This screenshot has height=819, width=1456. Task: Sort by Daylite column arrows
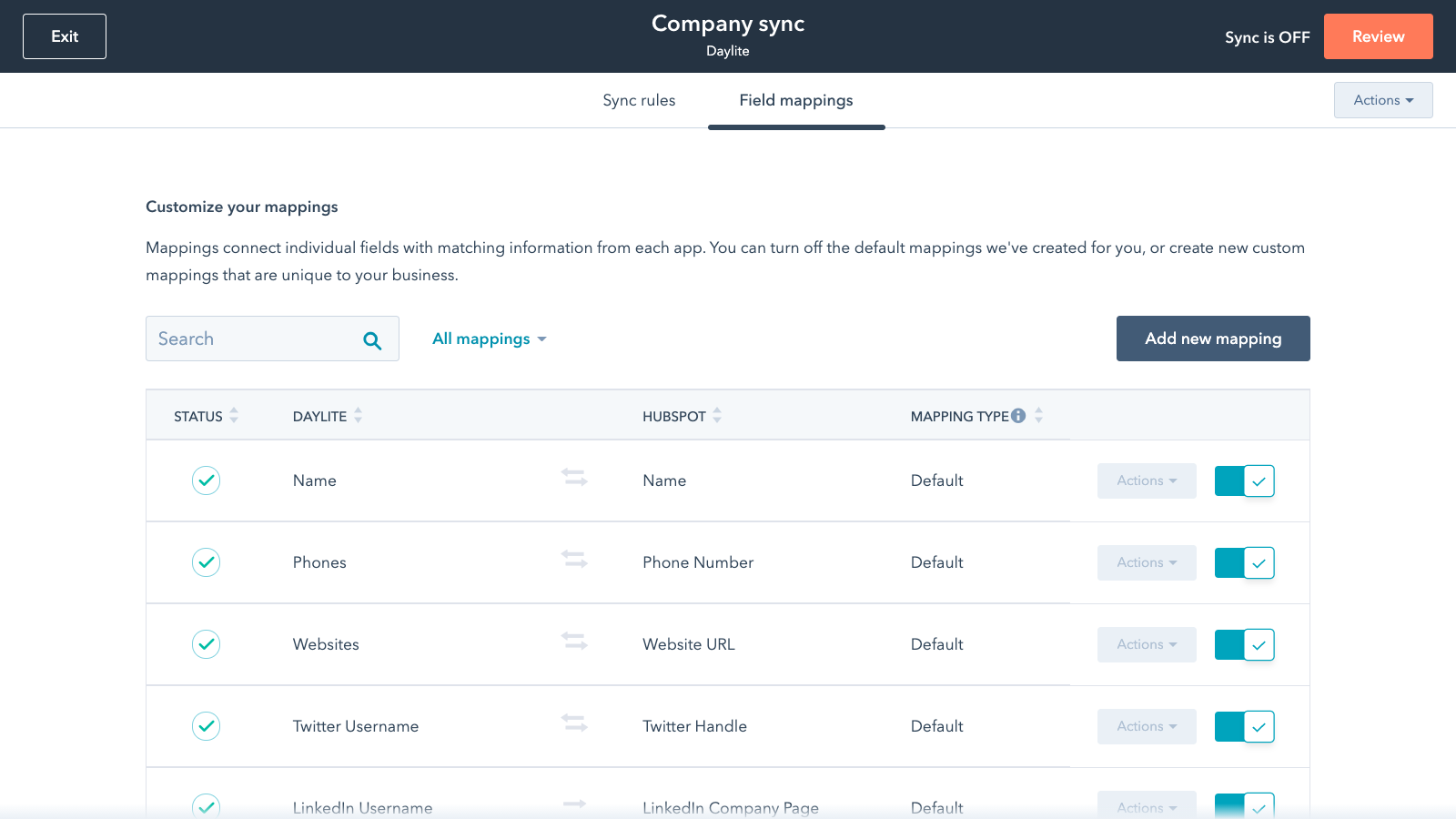point(358,416)
